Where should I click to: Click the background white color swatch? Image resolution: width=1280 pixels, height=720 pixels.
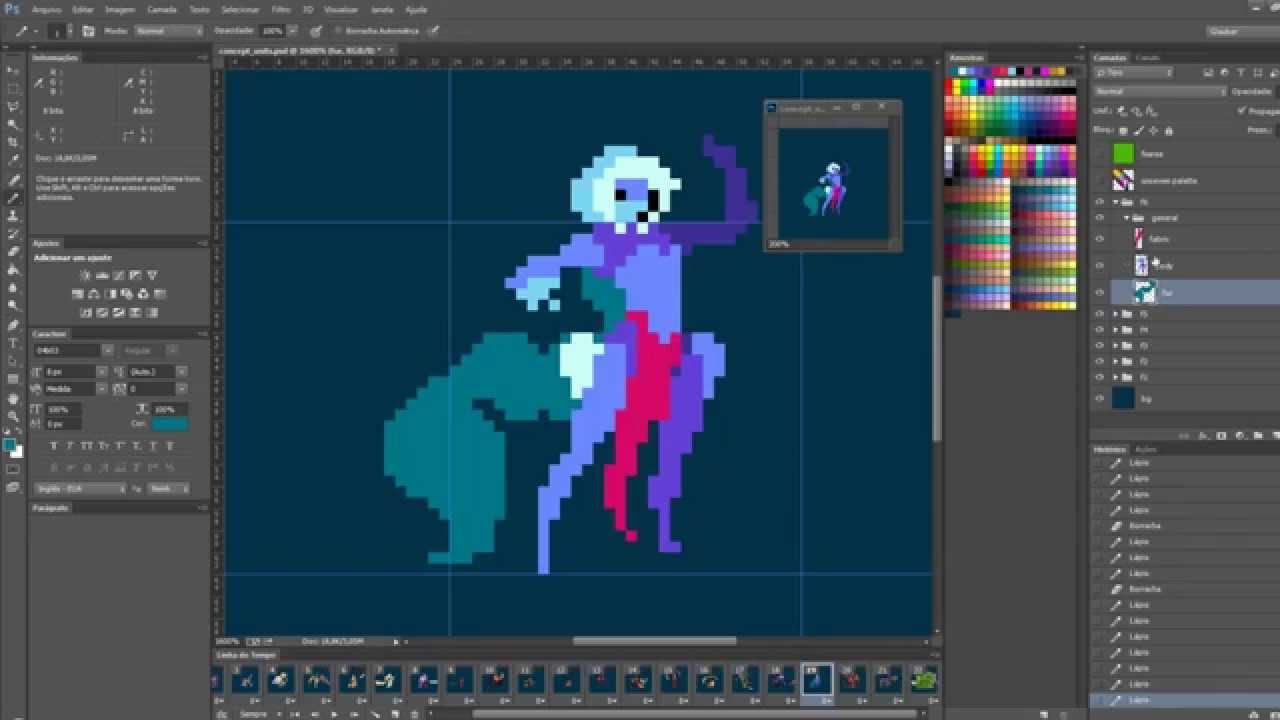17,452
